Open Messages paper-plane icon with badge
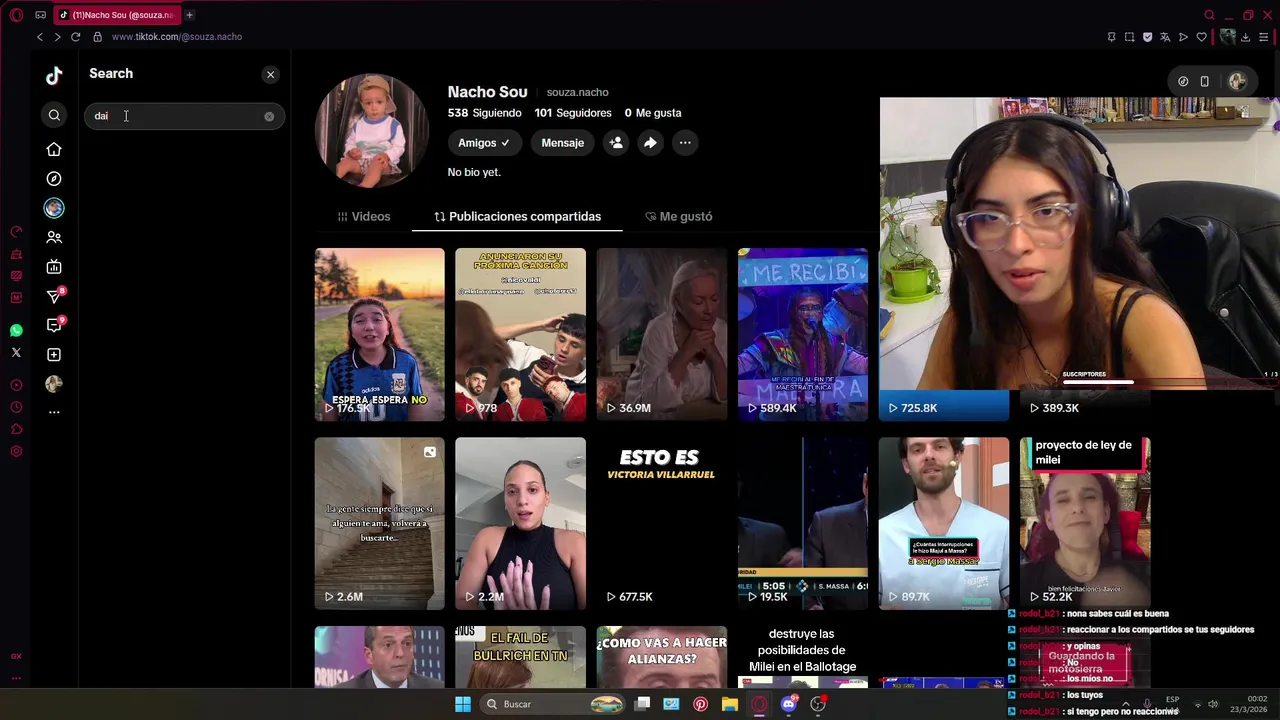1280x720 pixels. click(x=54, y=296)
